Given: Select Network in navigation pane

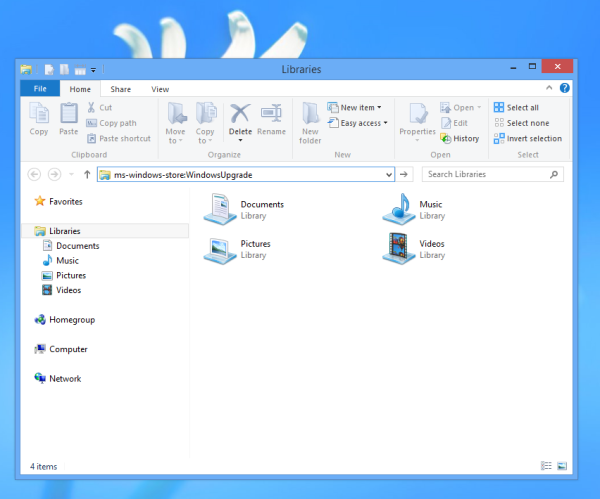Looking at the screenshot, I should (58, 378).
